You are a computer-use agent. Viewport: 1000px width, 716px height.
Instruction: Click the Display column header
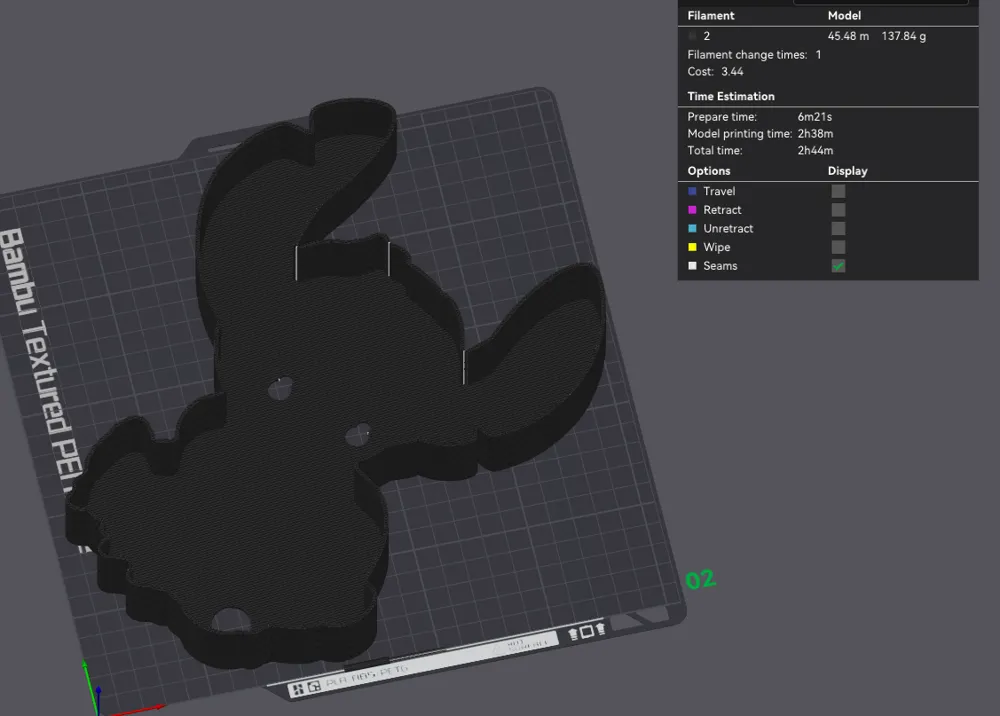[847, 171]
